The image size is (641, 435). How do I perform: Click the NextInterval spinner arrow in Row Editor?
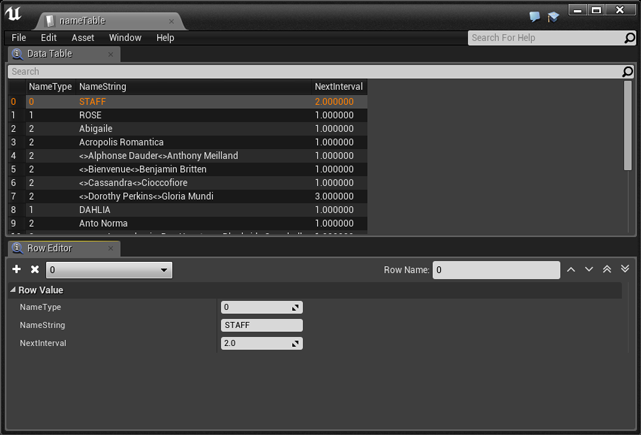[x=295, y=343]
